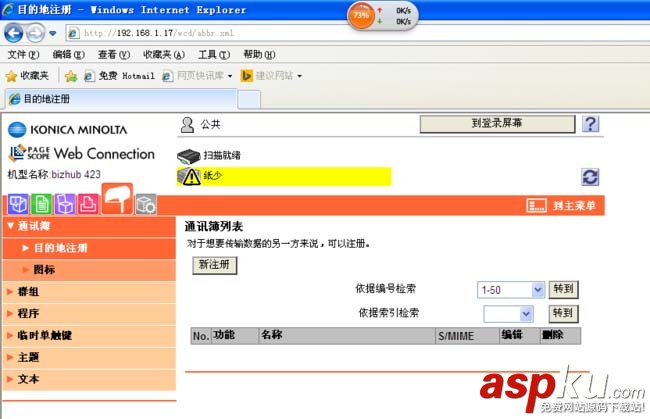This screenshot has width=650, height=419.
Task: Expand the 文本 sidebar section
Action: tap(89, 379)
